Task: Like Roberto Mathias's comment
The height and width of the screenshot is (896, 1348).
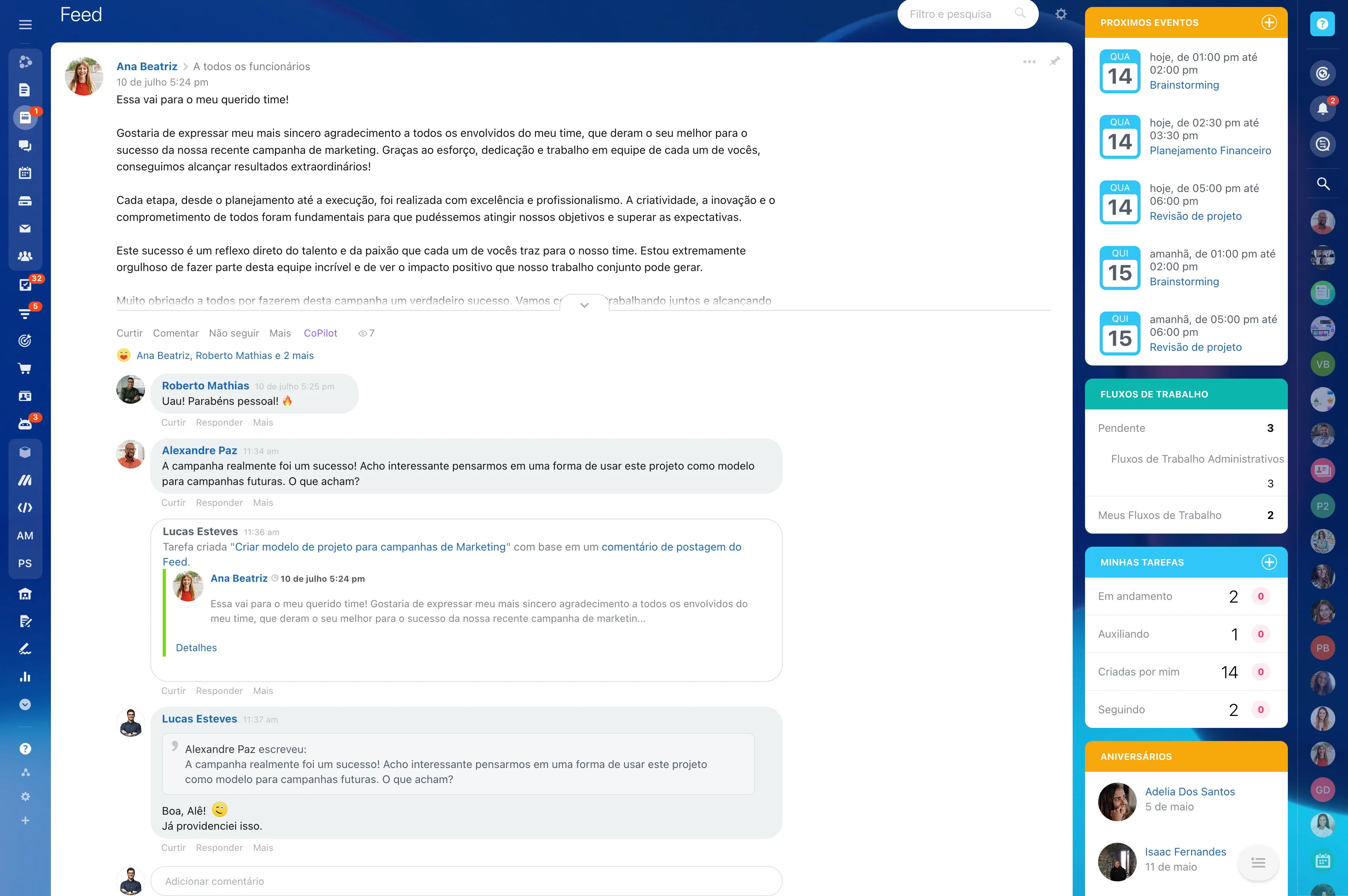Action: coord(173,422)
